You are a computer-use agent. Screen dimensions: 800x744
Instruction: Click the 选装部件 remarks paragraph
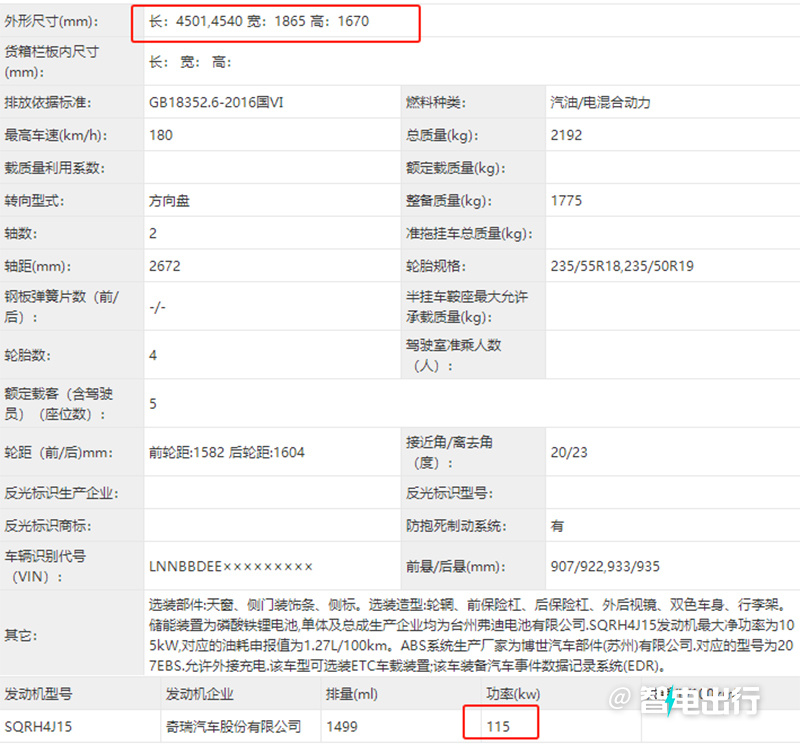pos(471,635)
